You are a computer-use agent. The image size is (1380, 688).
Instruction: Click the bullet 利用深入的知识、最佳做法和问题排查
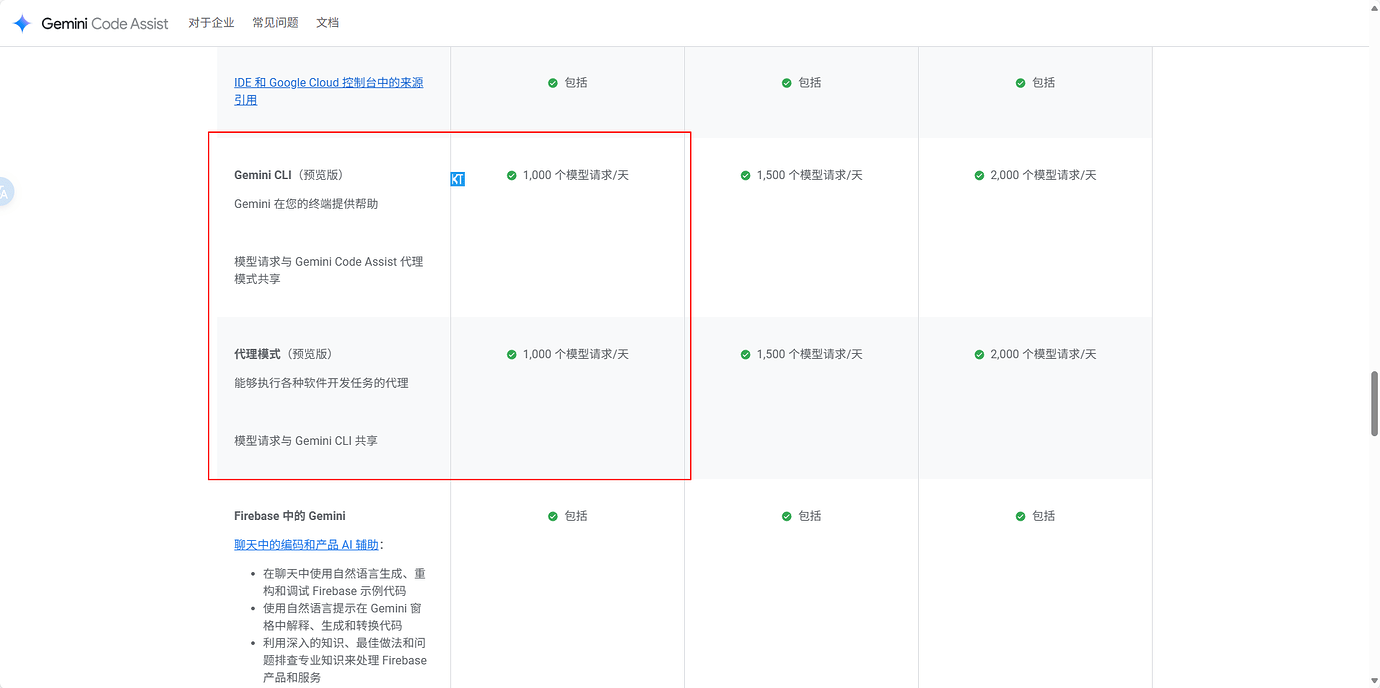(x=344, y=660)
